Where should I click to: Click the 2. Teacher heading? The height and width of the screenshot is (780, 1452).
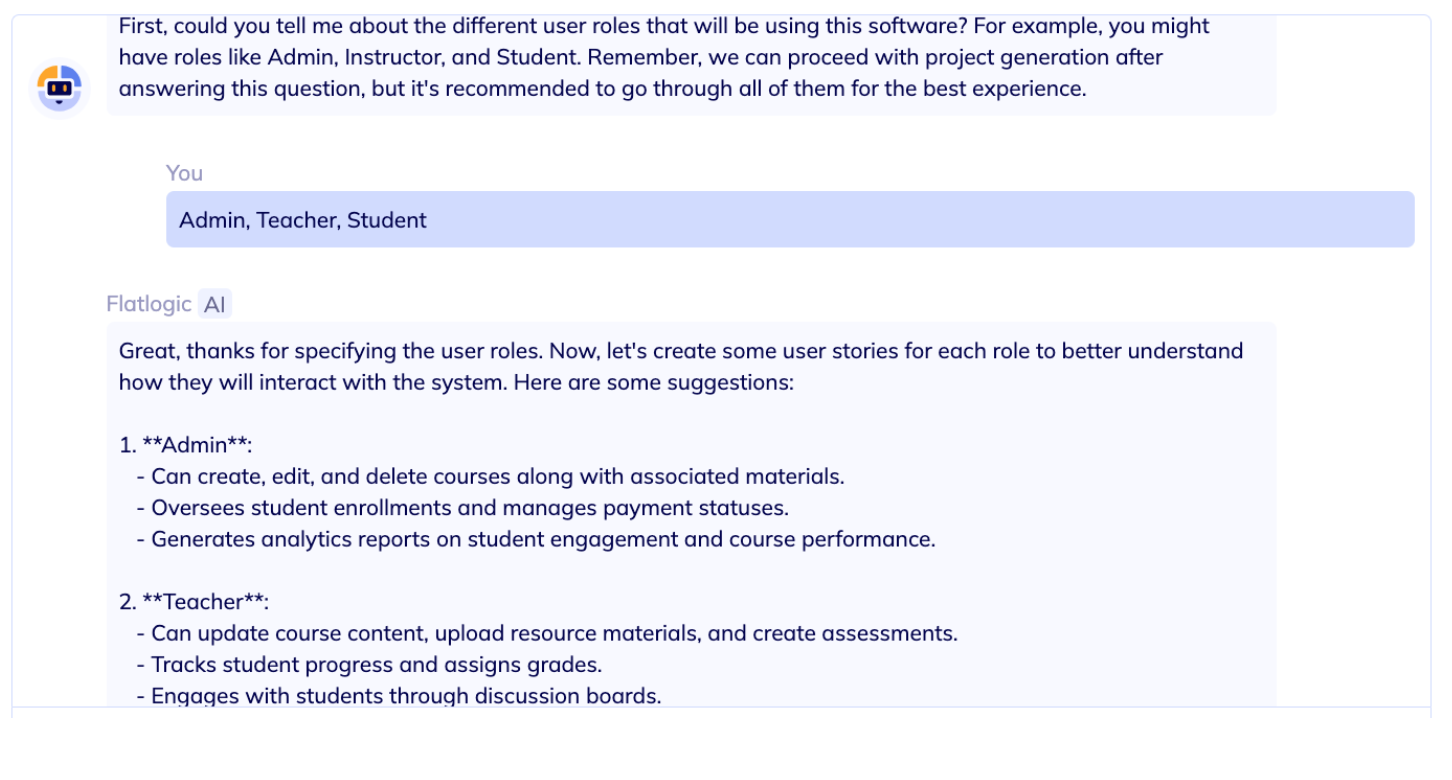point(194,602)
